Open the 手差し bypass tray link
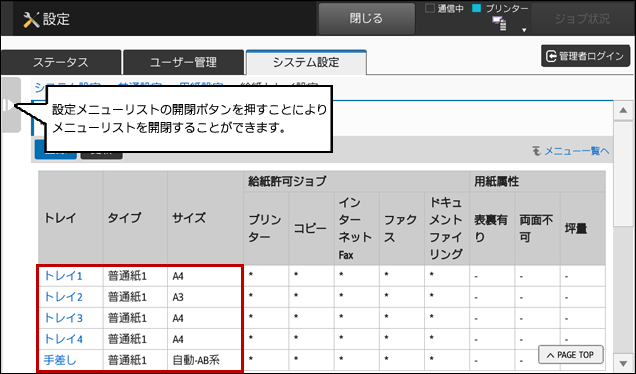This screenshot has height=374, width=636. [60, 360]
